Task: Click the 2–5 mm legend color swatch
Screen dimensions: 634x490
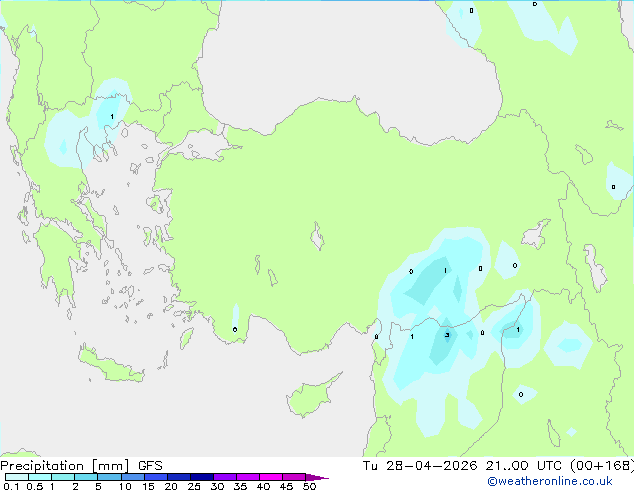Action: (86, 477)
